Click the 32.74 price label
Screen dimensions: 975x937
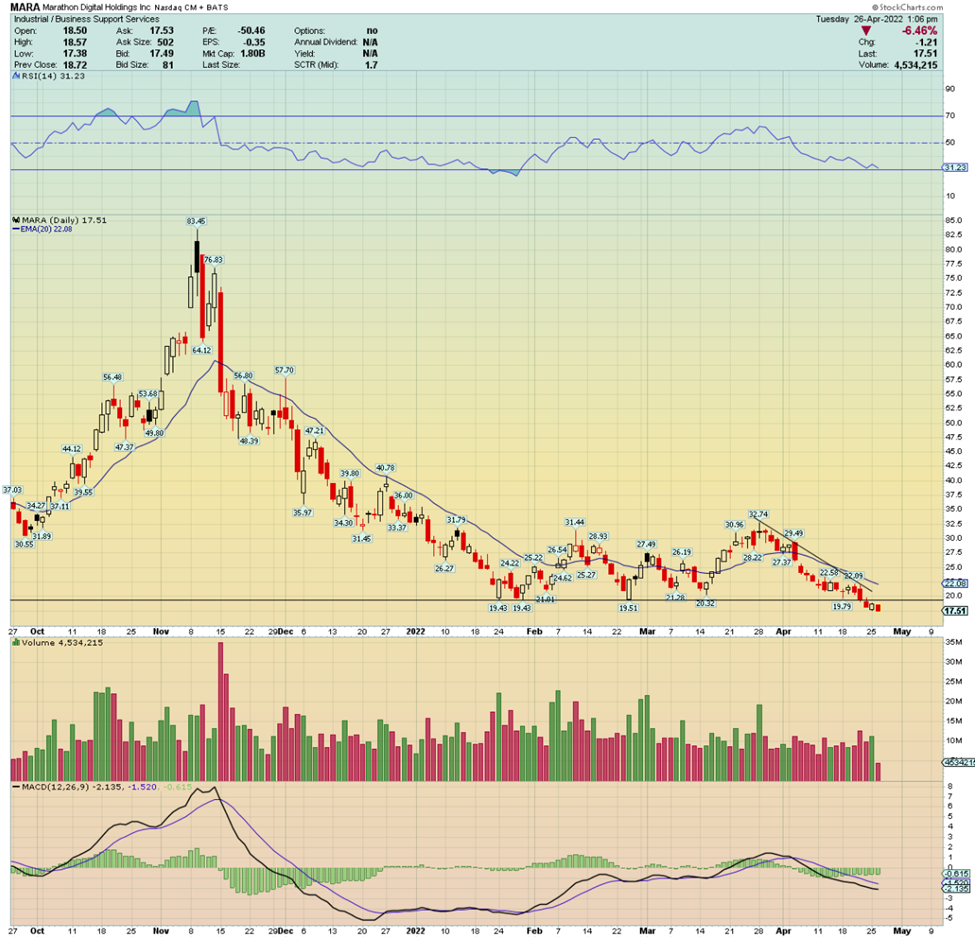pos(758,514)
